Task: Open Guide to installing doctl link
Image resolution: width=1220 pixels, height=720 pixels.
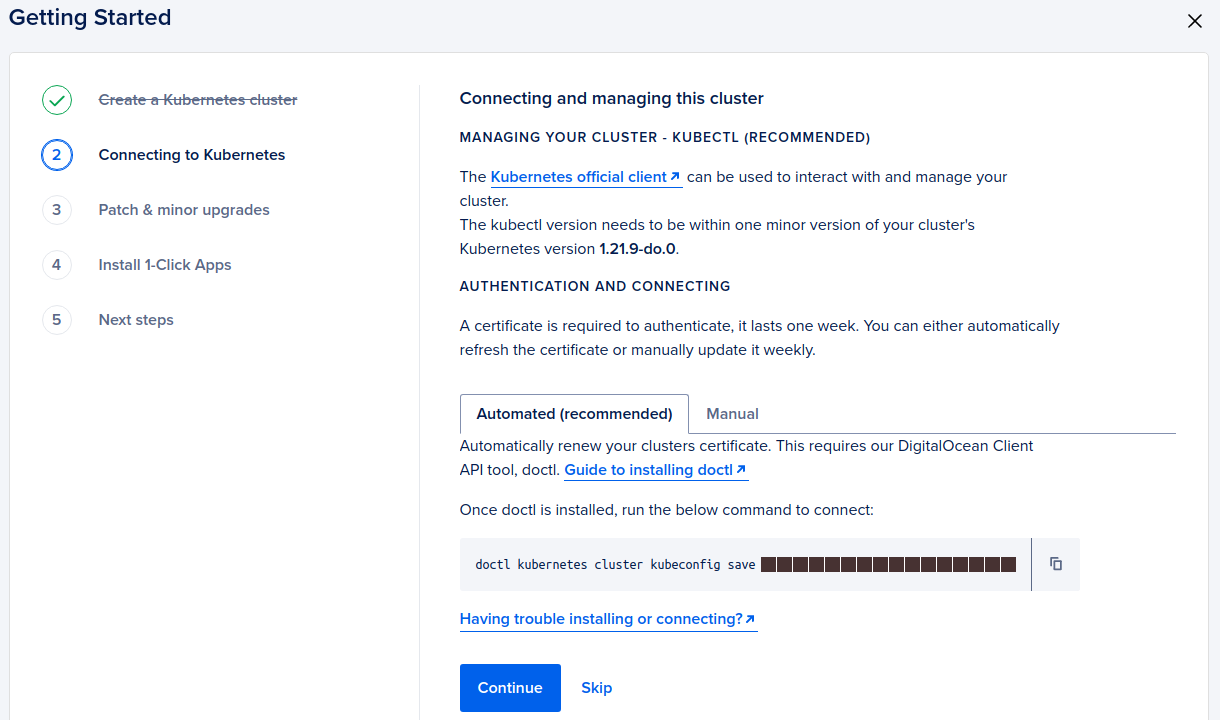Action: pyautogui.click(x=656, y=470)
